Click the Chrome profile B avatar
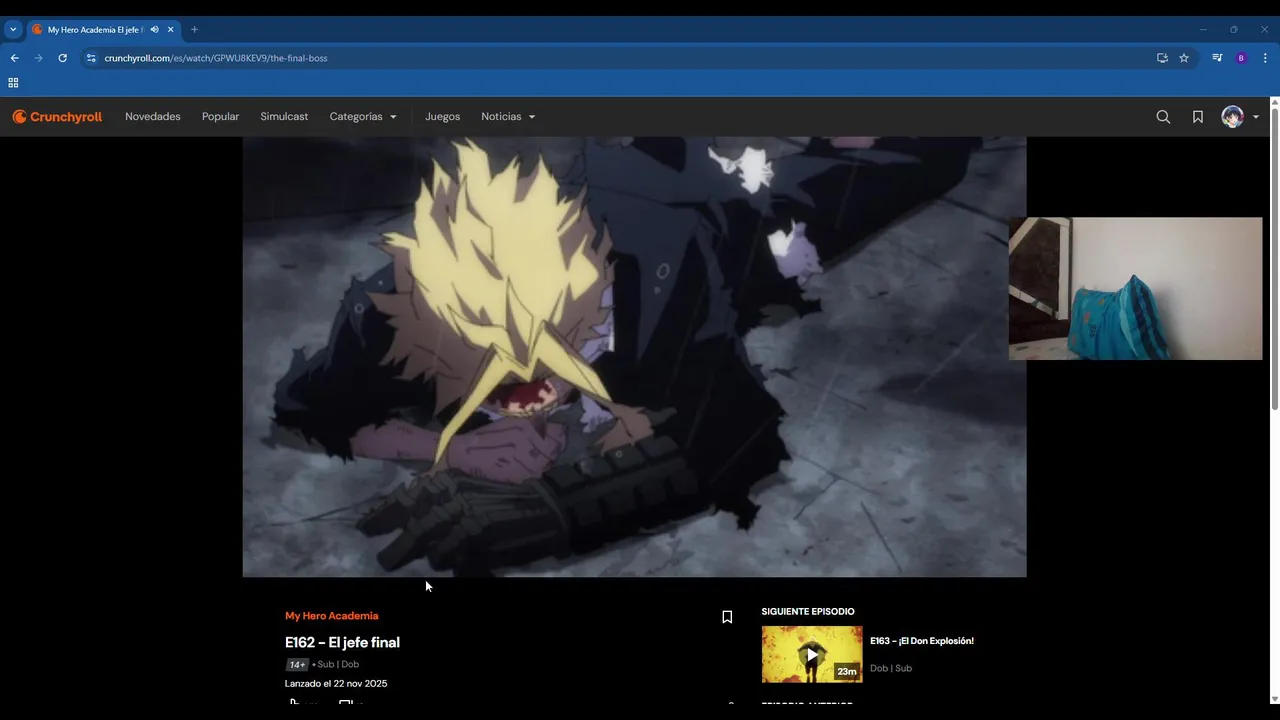 click(1241, 58)
